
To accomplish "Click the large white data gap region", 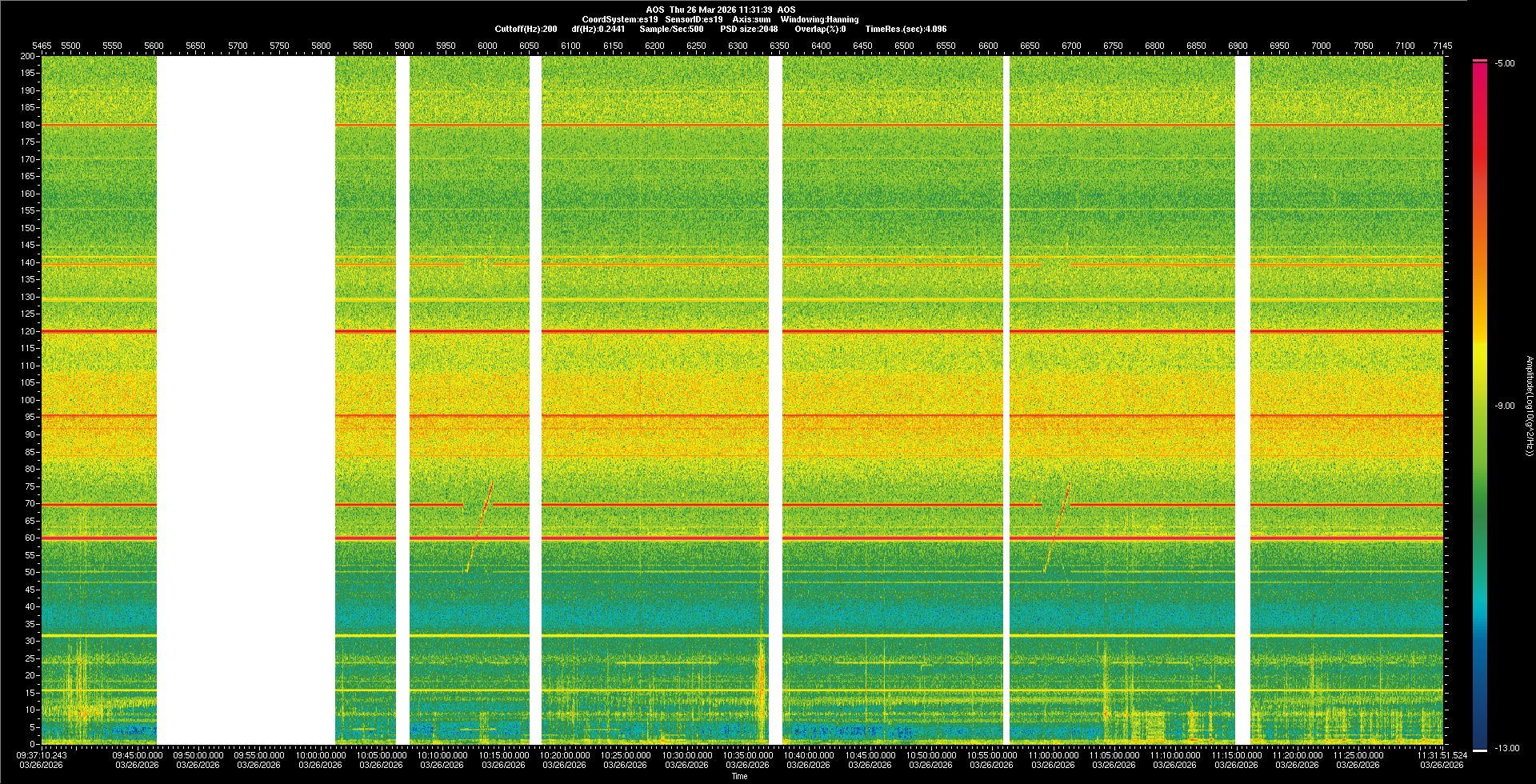I will 246,400.
